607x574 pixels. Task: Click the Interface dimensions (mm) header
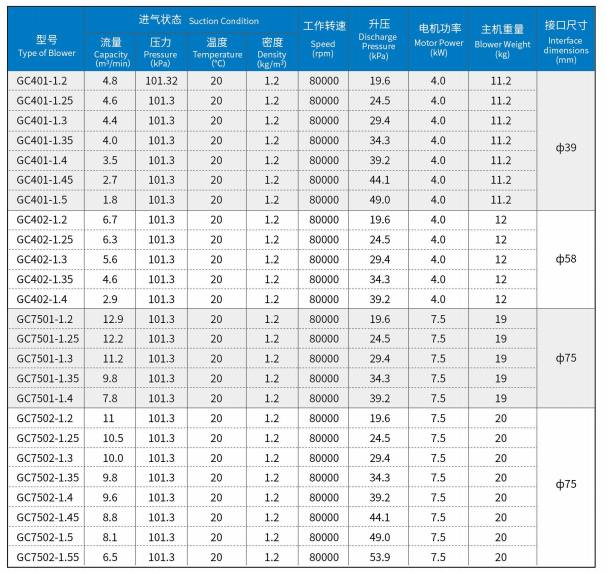point(566,41)
